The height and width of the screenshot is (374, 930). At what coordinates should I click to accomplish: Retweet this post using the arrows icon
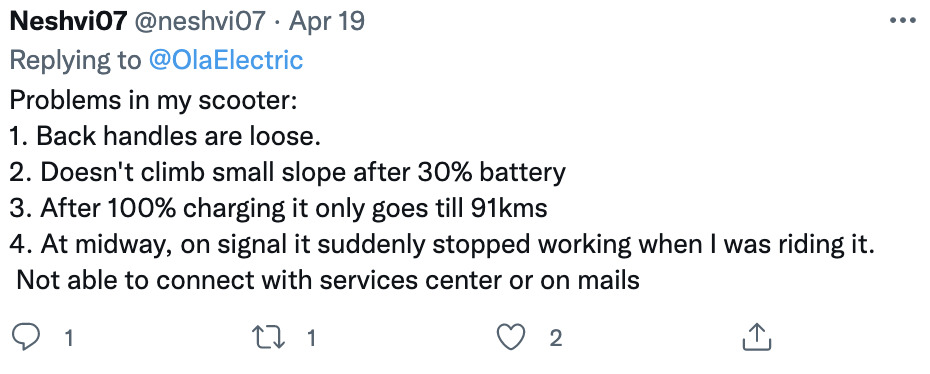coord(269,338)
